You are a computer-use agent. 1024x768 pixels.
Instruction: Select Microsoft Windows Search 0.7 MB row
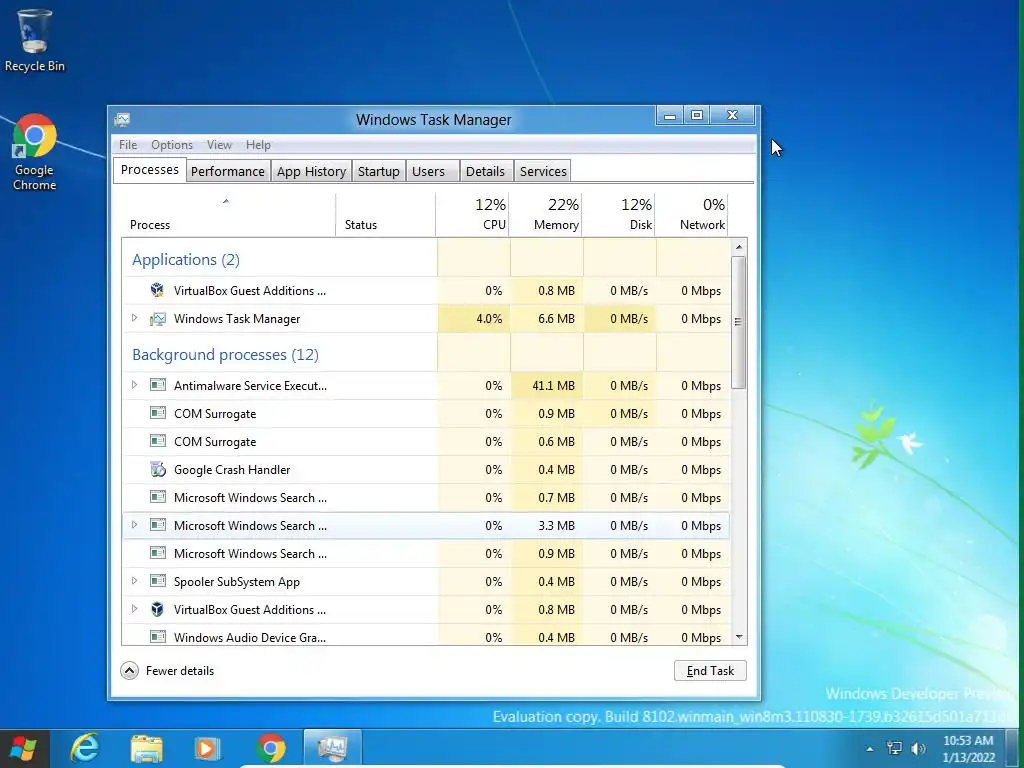point(426,498)
